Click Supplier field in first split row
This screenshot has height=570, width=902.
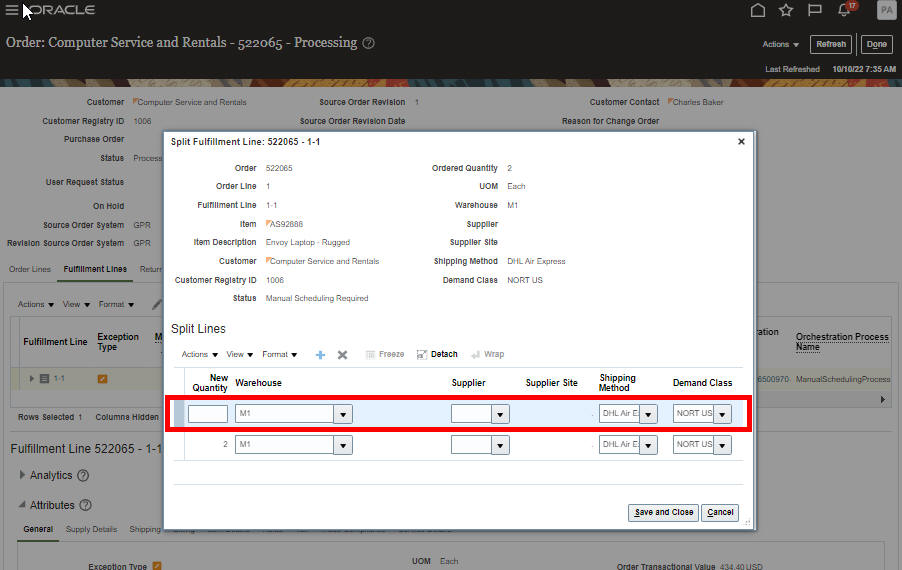(x=471, y=414)
